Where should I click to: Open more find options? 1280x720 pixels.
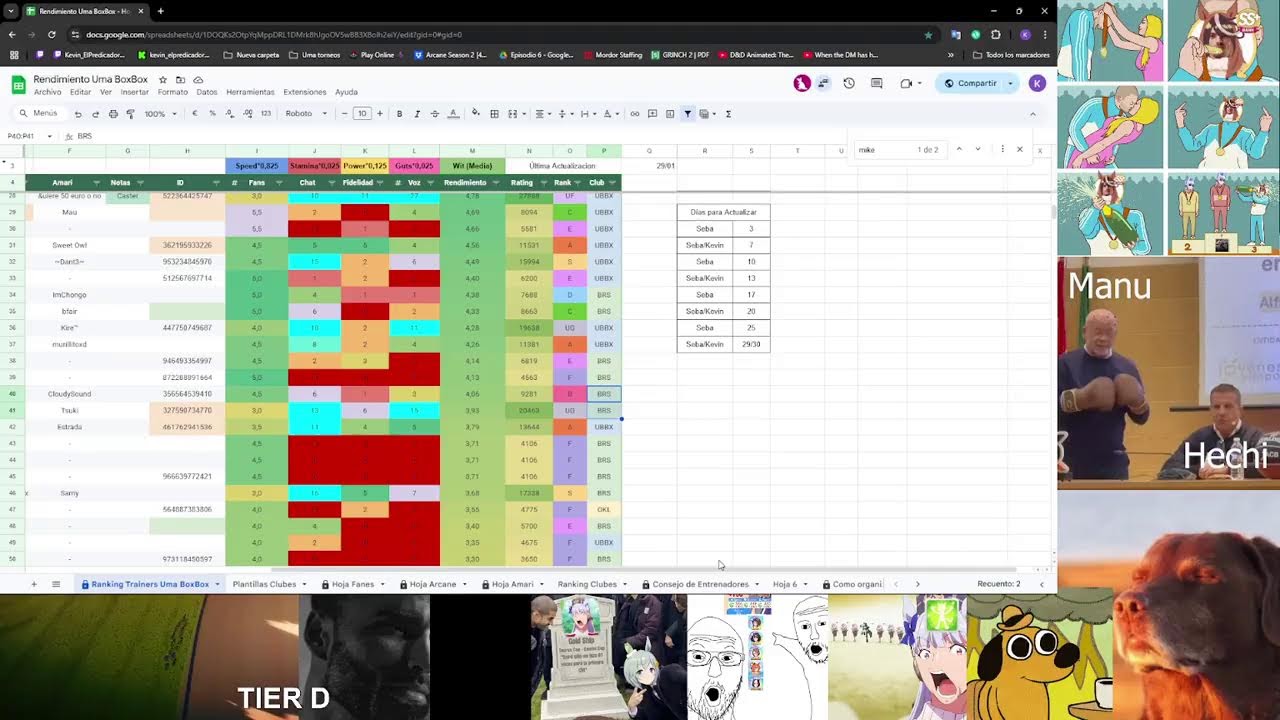[x=1002, y=150]
